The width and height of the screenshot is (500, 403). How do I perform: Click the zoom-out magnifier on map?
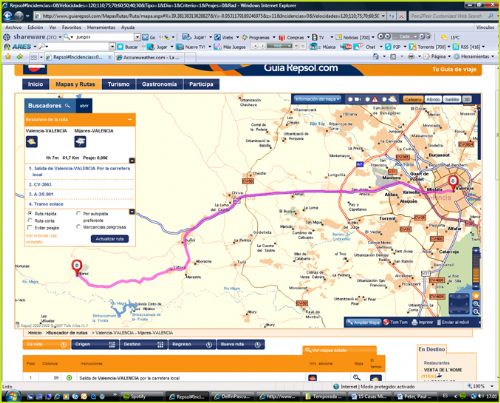point(476,312)
